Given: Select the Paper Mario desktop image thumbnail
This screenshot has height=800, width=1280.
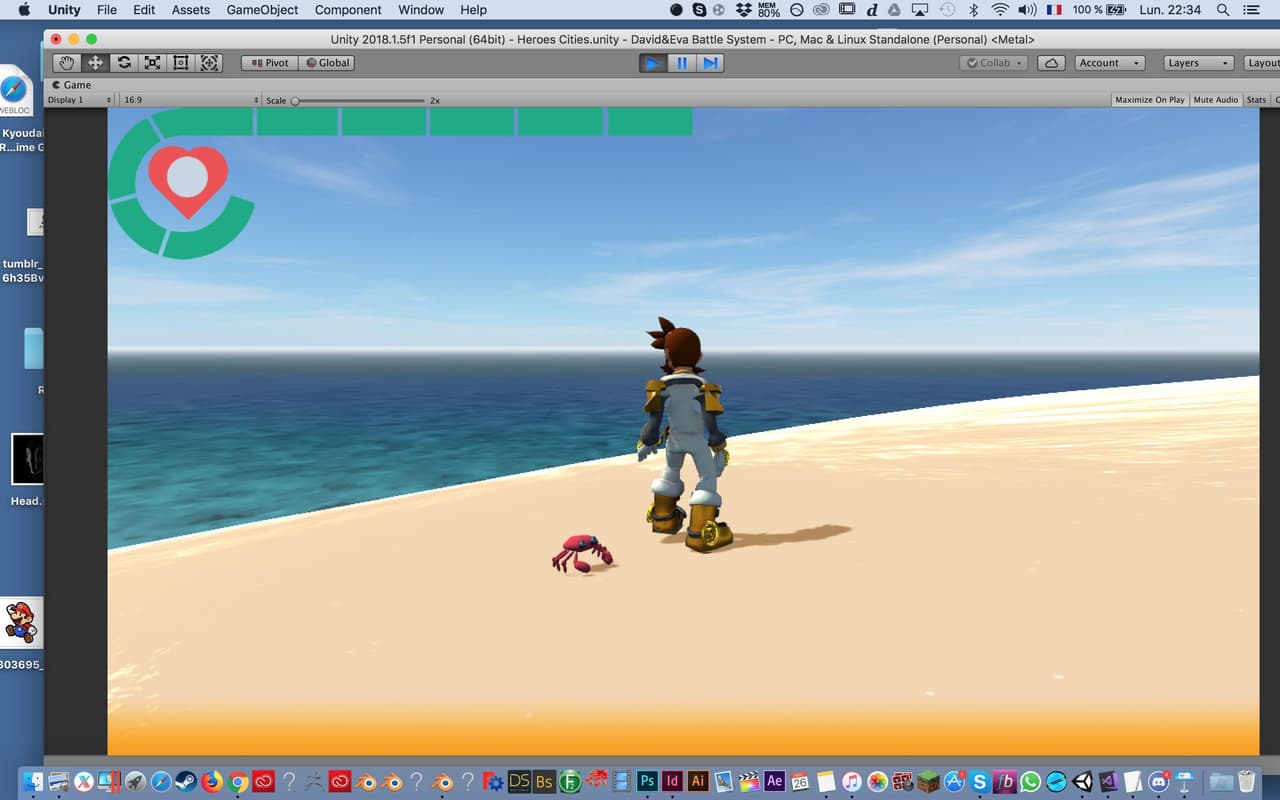Looking at the screenshot, I should 22,623.
